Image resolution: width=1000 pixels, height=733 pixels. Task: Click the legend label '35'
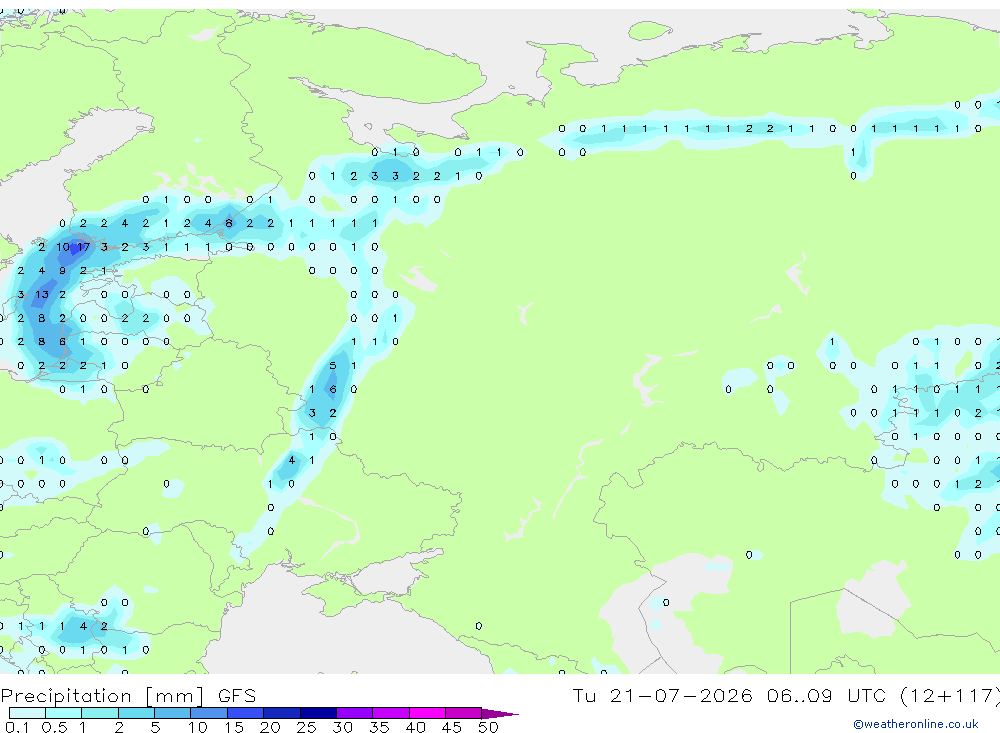tap(379, 727)
